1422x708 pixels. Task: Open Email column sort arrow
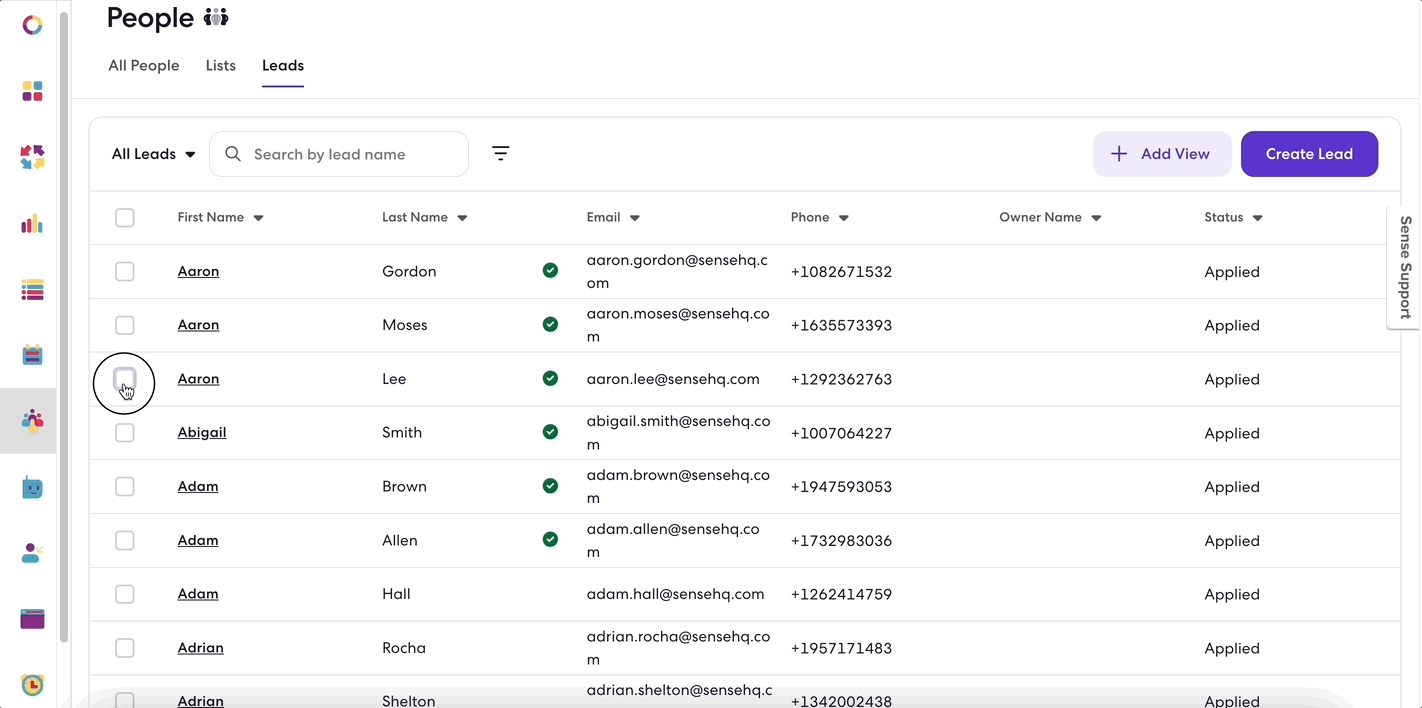[635, 218]
